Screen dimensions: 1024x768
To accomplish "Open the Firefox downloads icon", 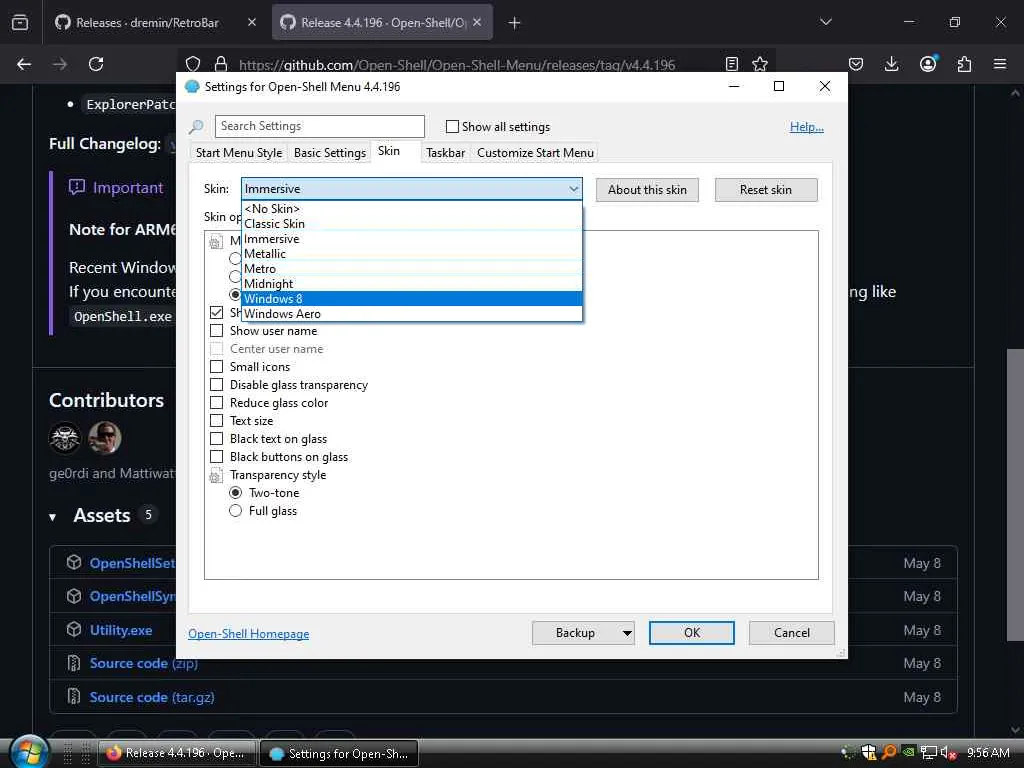I will (891, 64).
